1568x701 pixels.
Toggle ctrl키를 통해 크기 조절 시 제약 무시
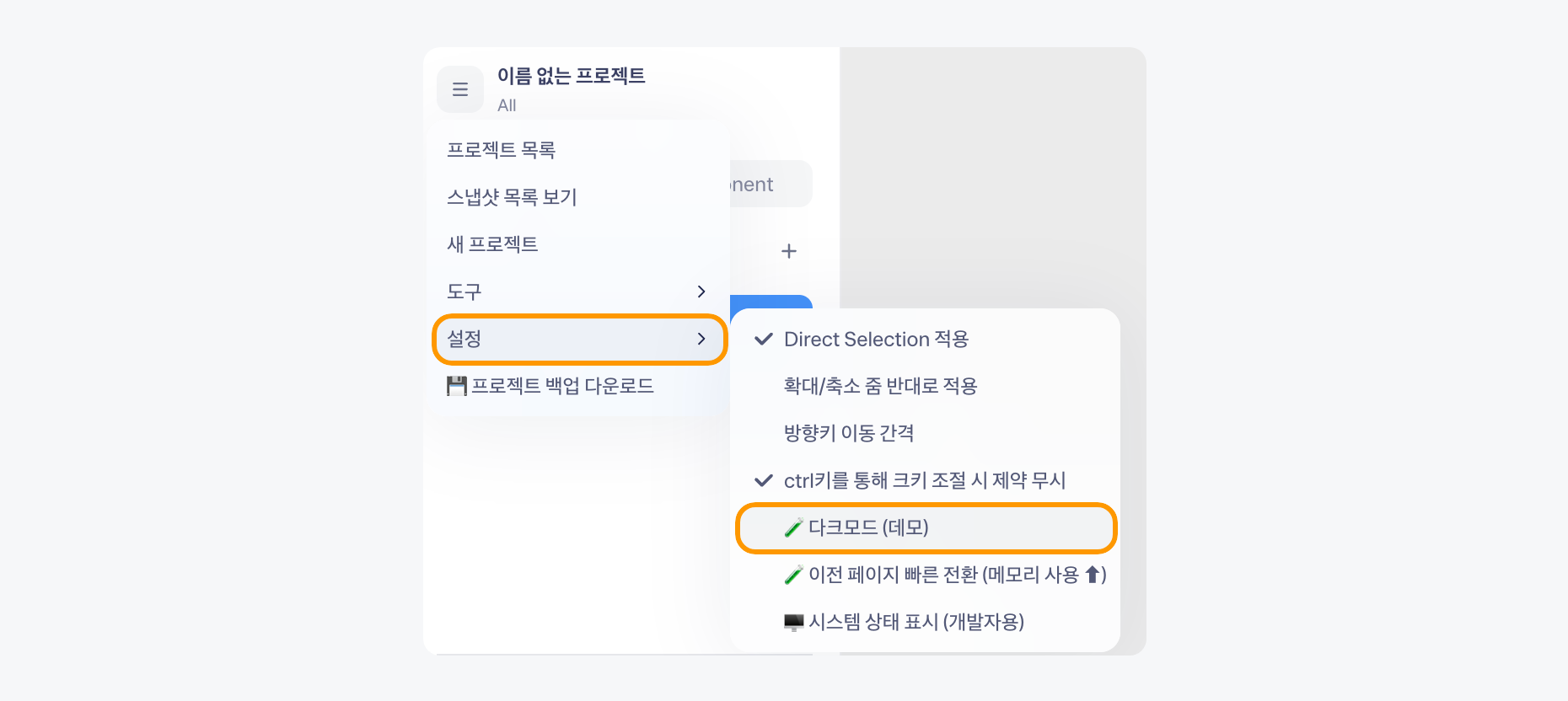pyautogui.click(x=925, y=481)
